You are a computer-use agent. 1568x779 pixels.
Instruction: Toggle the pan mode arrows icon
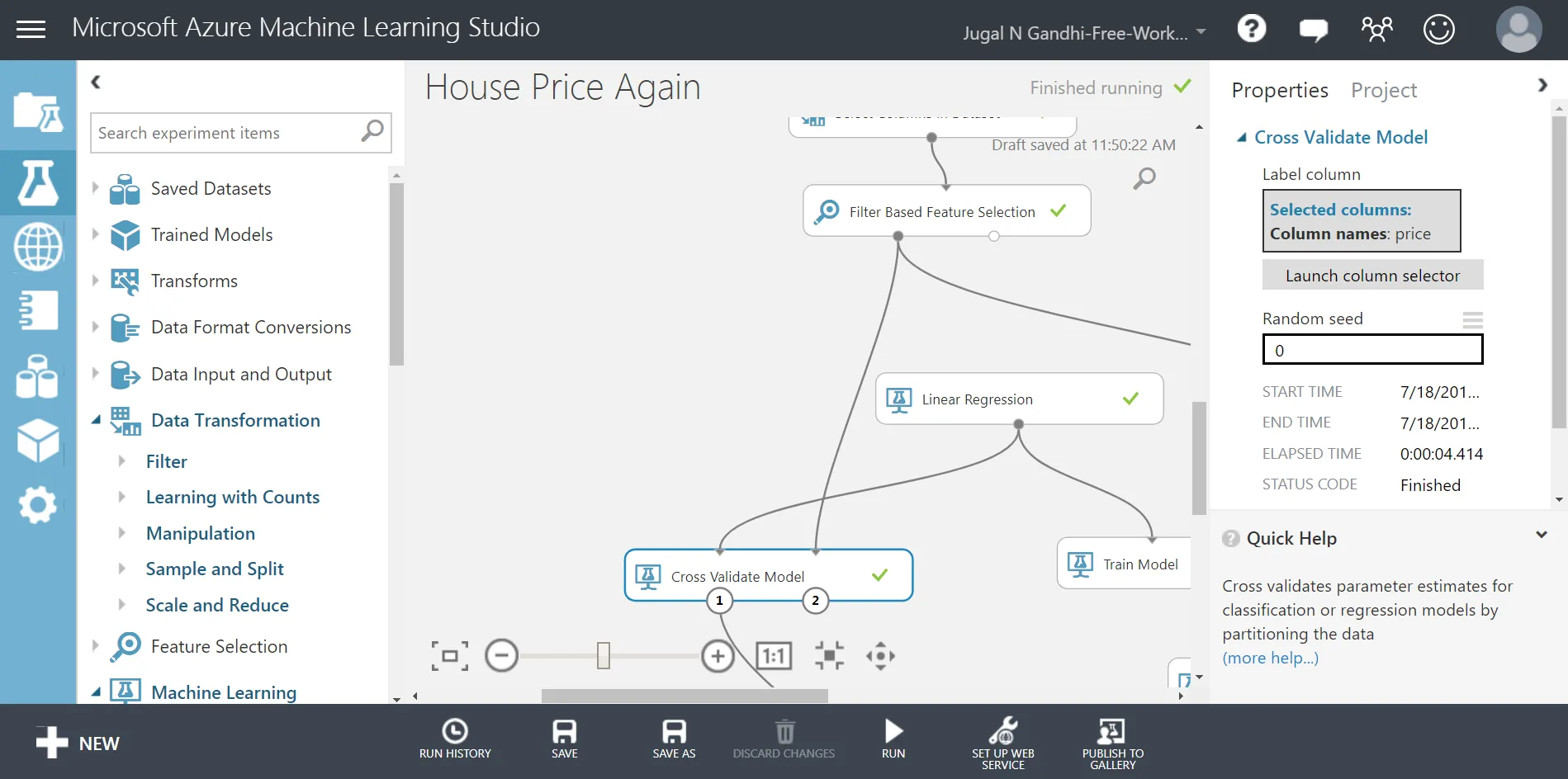[880, 656]
